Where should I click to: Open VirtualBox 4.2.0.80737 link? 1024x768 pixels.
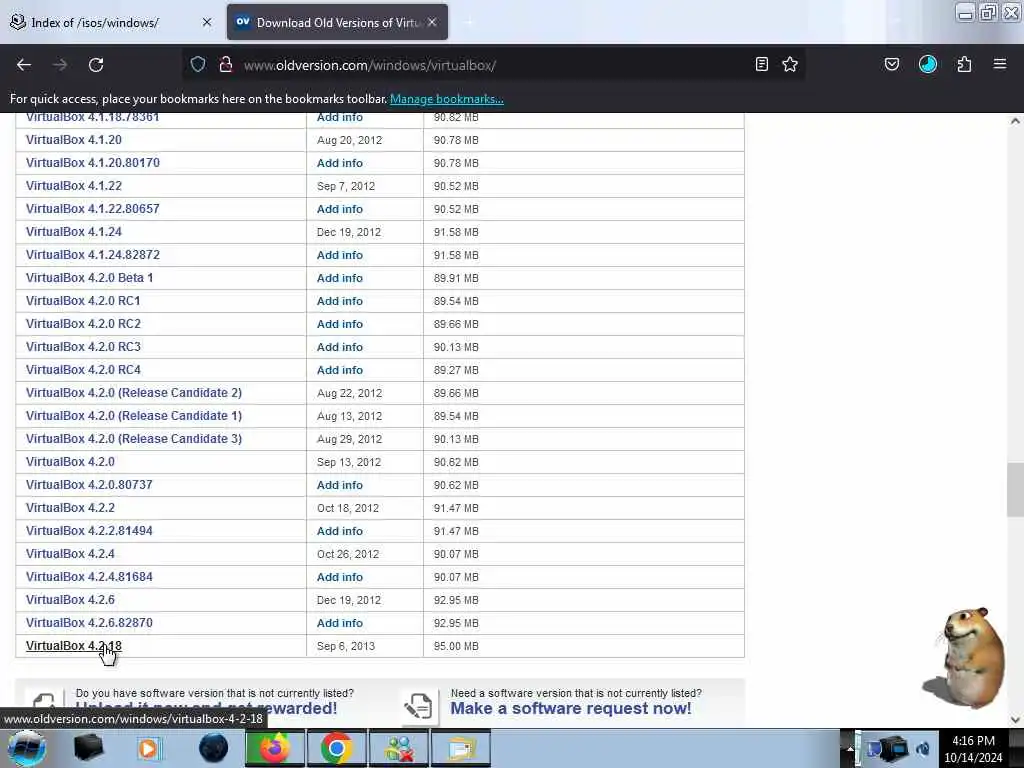coord(89,485)
